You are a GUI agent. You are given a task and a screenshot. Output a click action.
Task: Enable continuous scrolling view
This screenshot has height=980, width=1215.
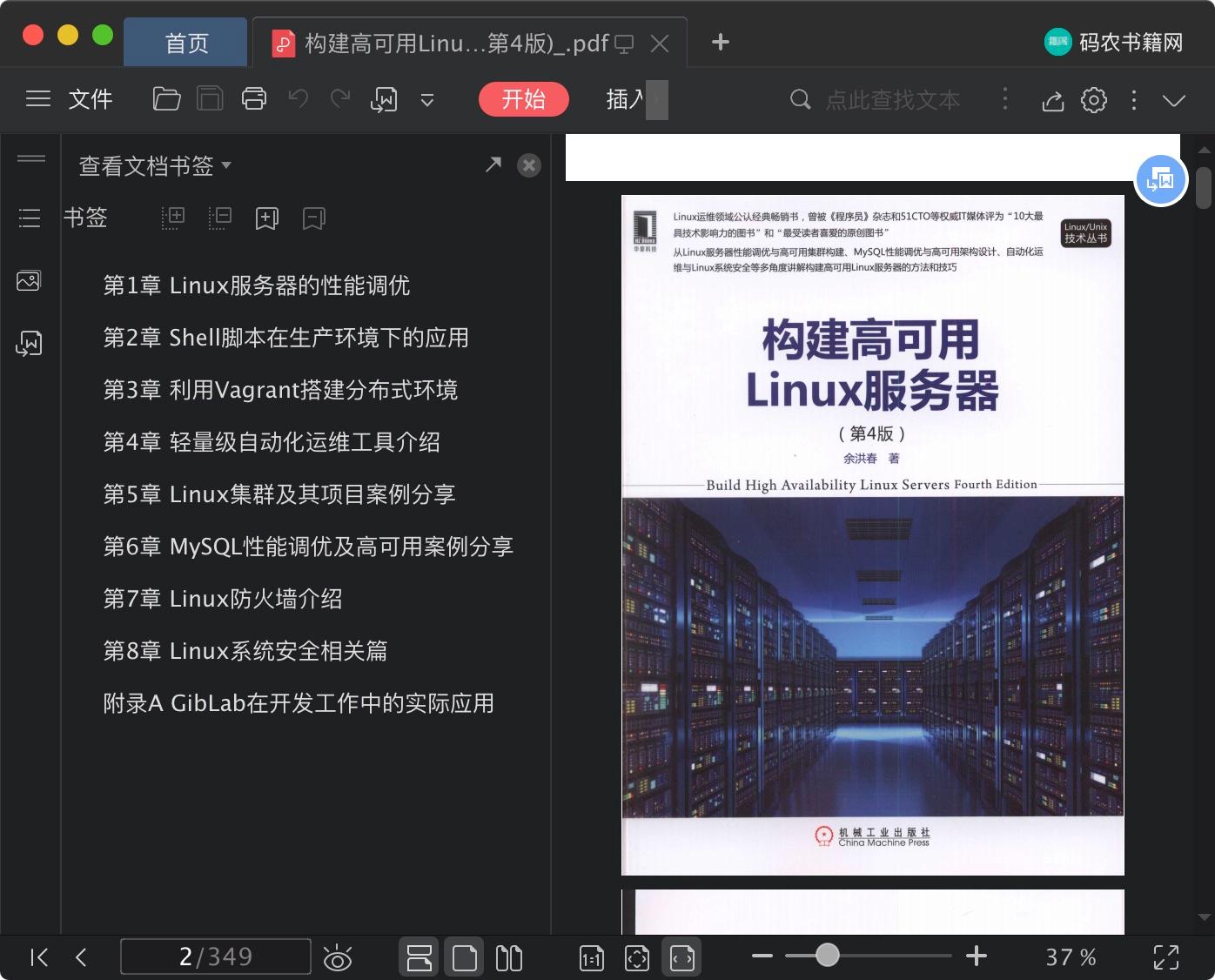click(x=420, y=957)
